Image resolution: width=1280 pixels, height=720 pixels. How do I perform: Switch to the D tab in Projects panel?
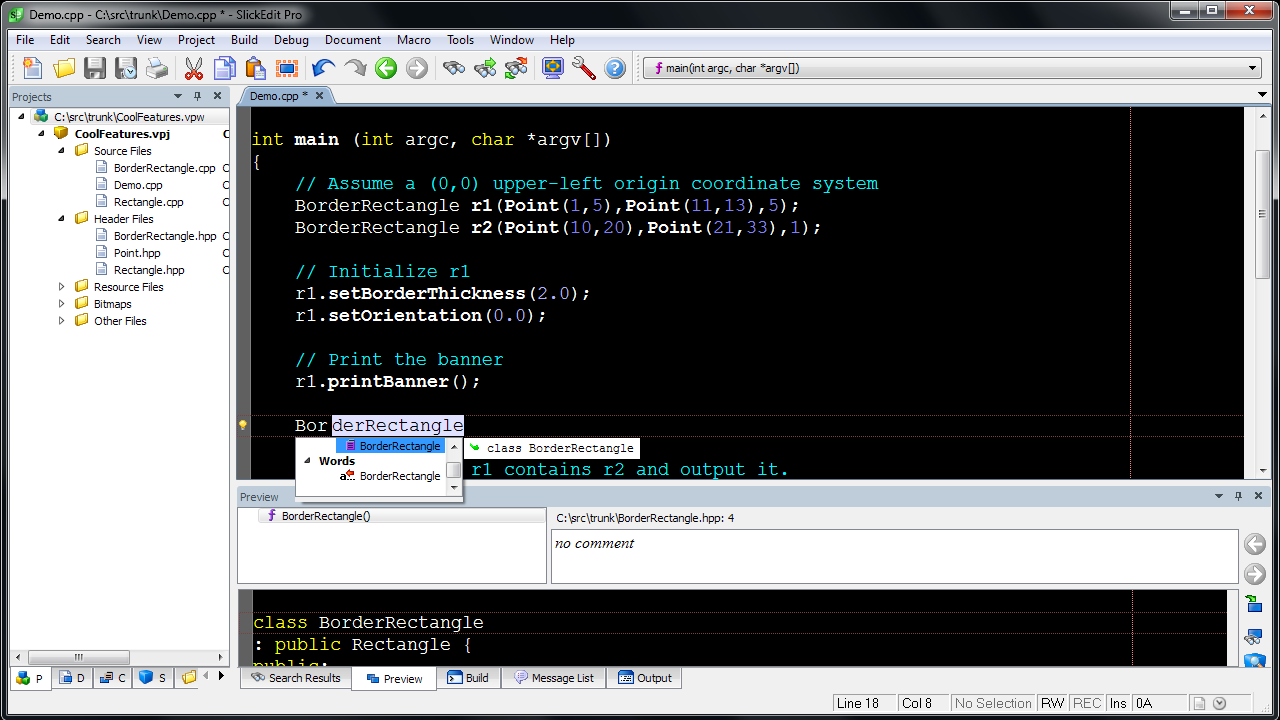[72, 677]
